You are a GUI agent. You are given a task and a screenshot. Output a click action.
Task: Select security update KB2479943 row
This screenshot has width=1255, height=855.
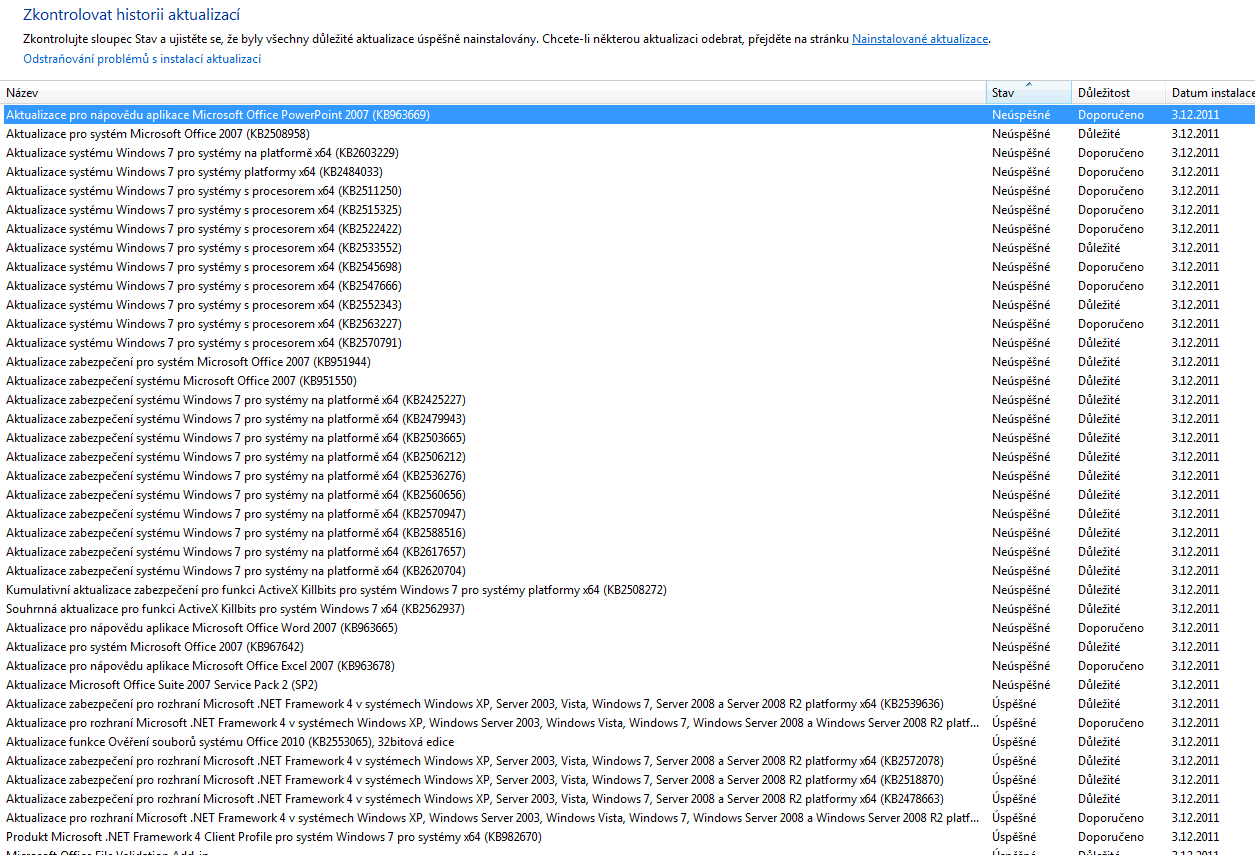[627, 419]
